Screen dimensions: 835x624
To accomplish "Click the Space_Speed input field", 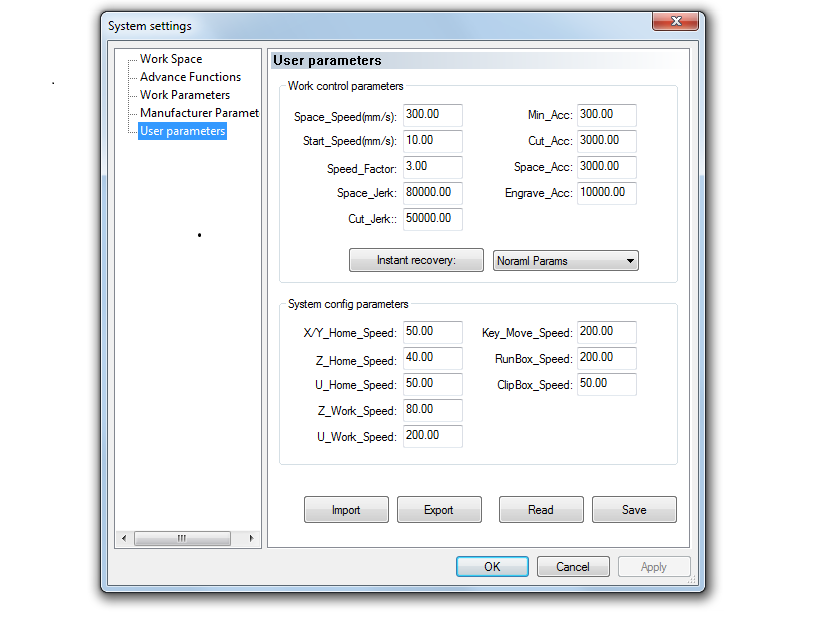I will coord(433,115).
